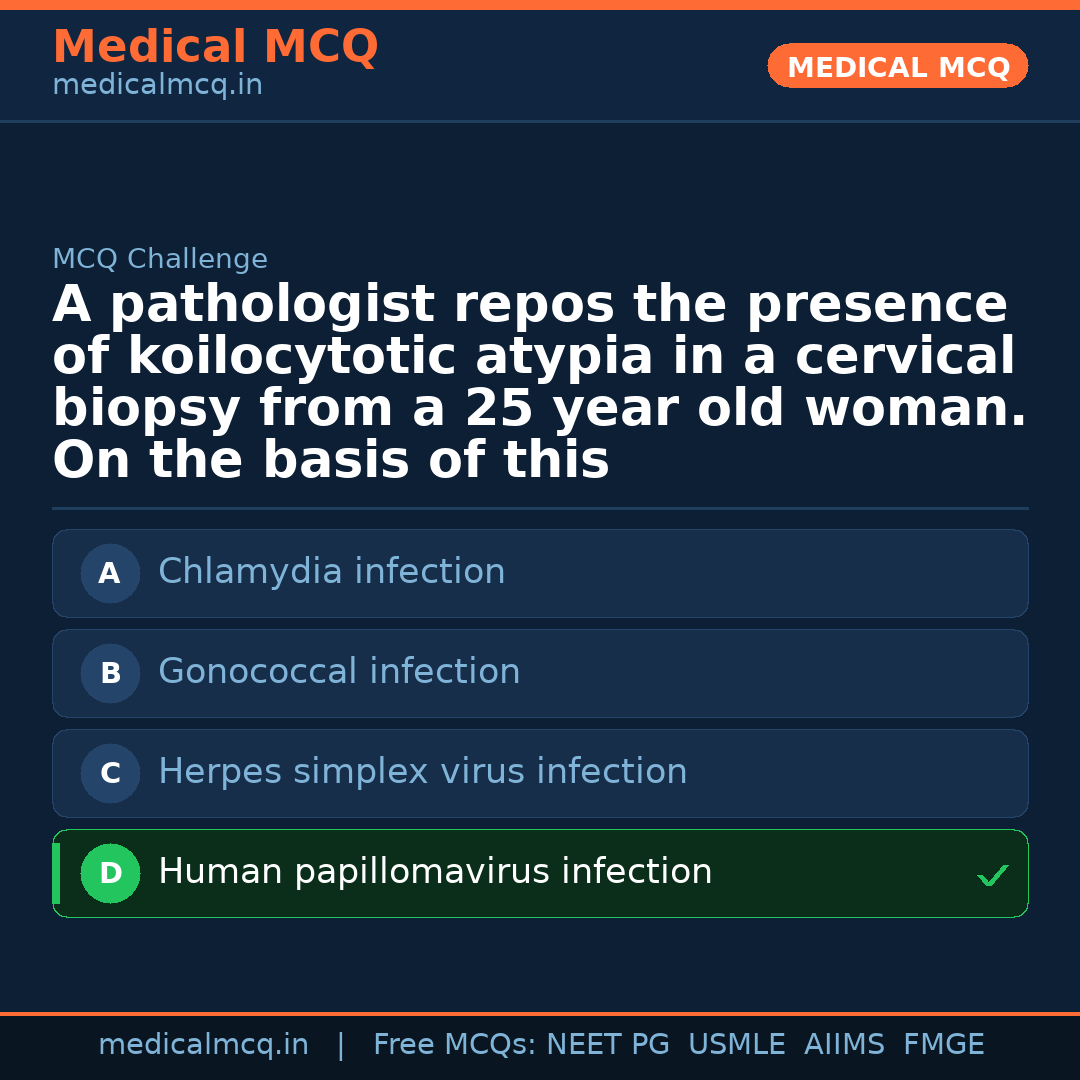The width and height of the screenshot is (1080, 1080).
Task: Select the "Chlamydia infection" answer text
Action: pos(331,572)
